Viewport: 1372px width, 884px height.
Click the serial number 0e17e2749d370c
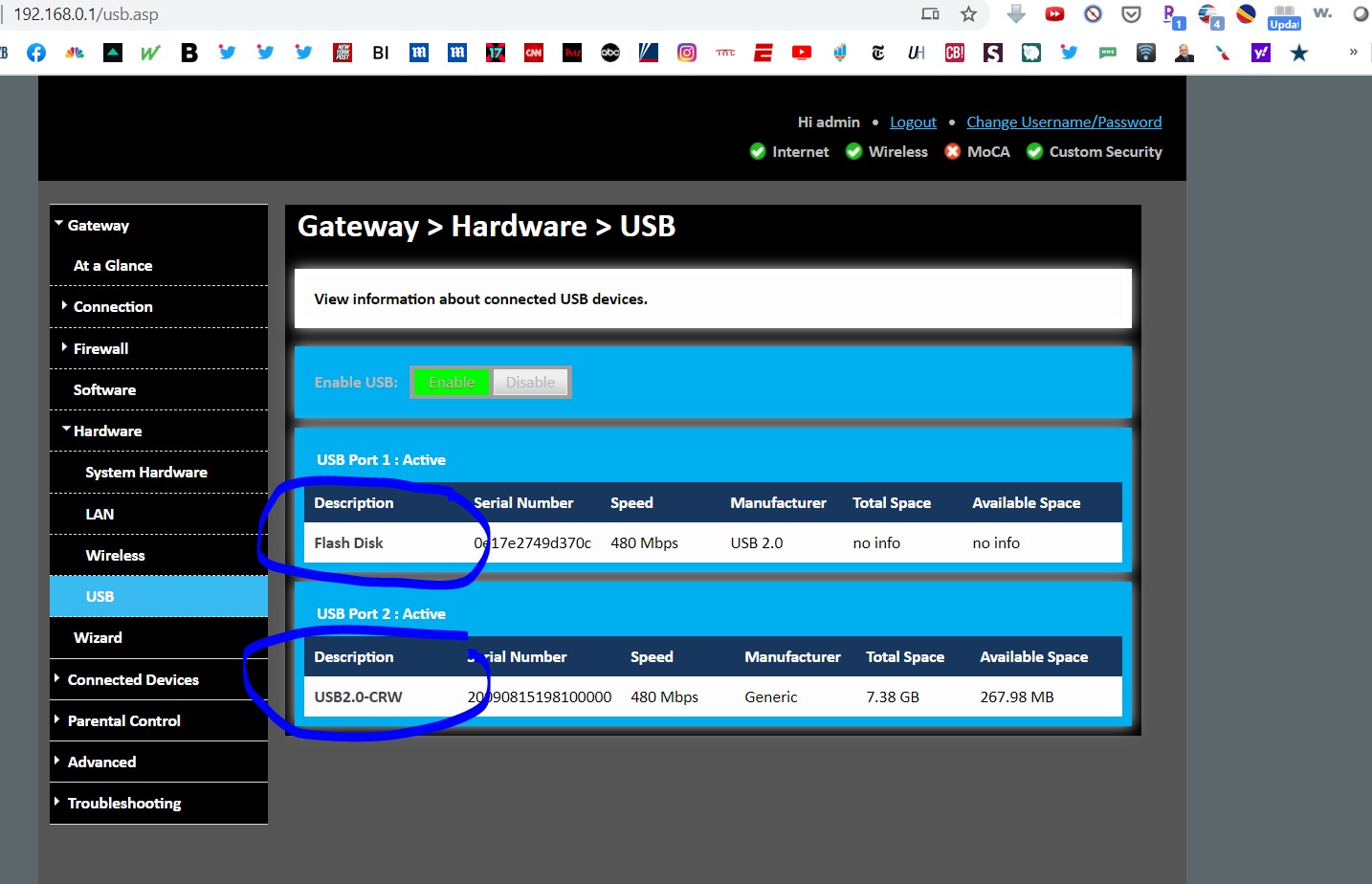coord(533,543)
